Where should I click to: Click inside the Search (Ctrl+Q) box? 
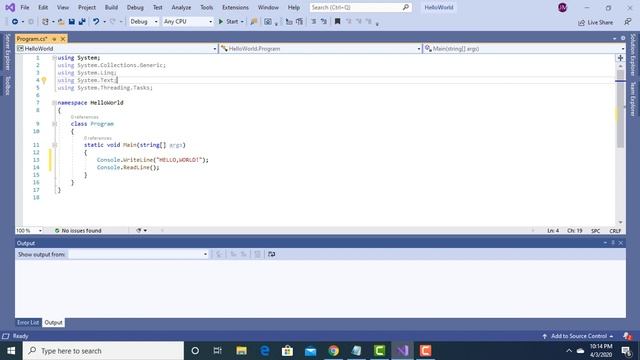click(360, 7)
